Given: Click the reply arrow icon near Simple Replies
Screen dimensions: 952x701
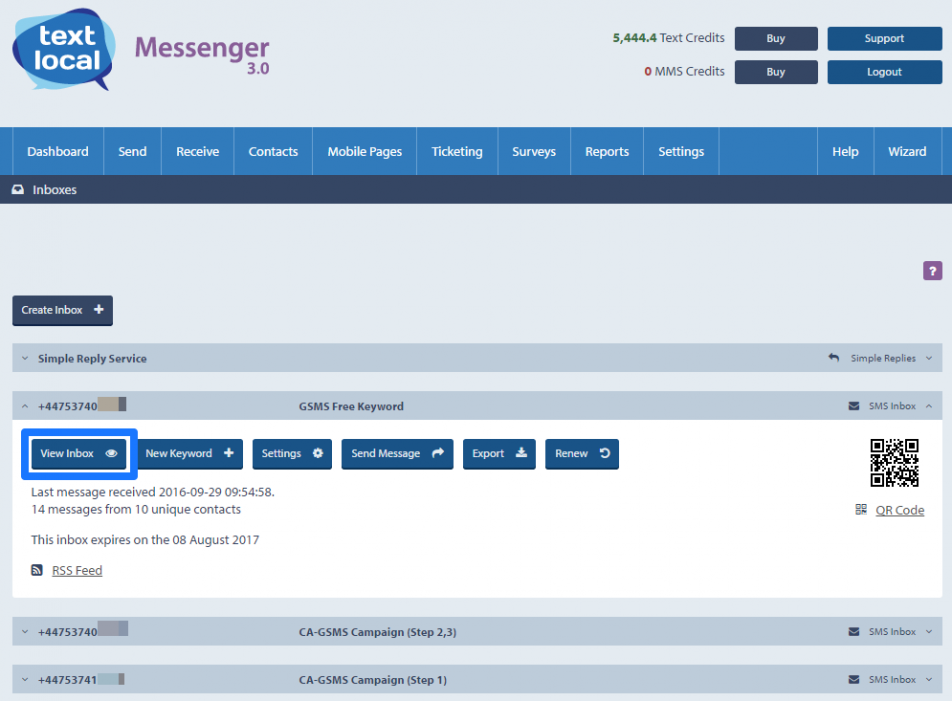Looking at the screenshot, I should [x=836, y=357].
